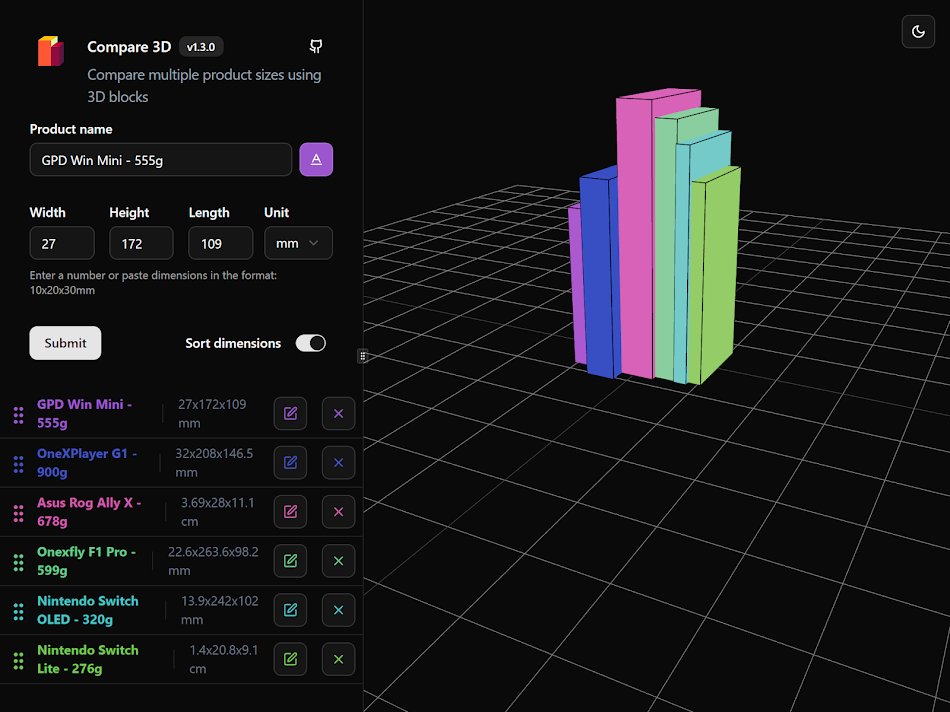Image resolution: width=950 pixels, height=712 pixels.
Task: Open the GitHub repository icon
Action: 316,46
